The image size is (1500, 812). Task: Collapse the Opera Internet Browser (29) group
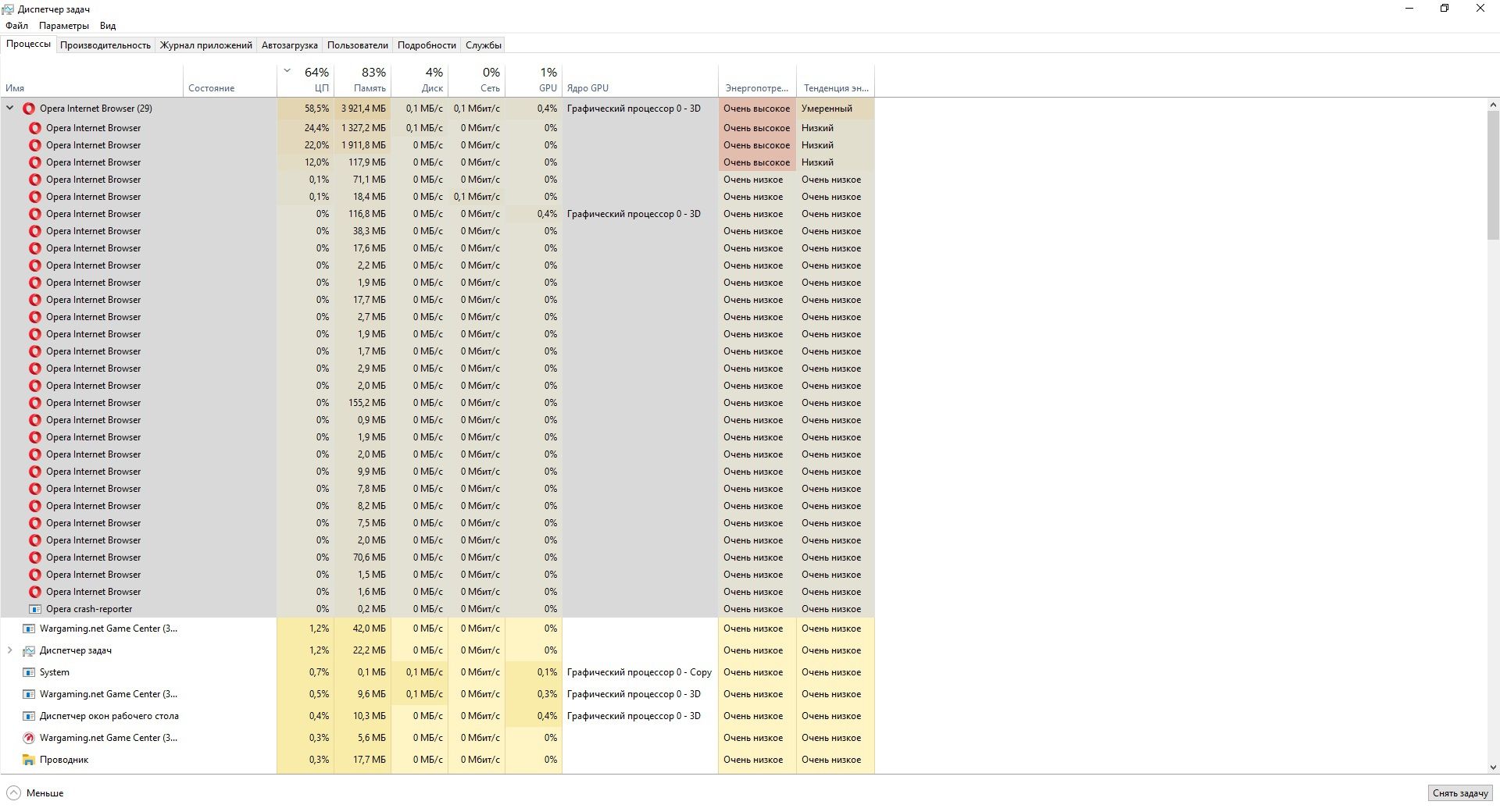(x=10, y=109)
